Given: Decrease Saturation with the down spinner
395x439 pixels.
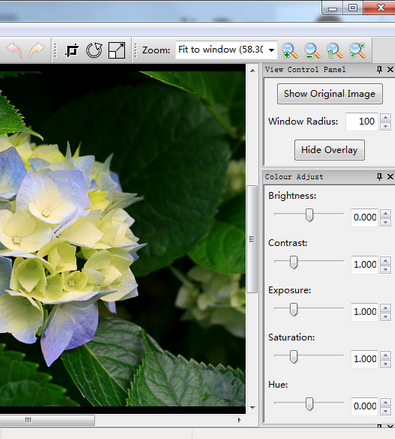Looking at the screenshot, I should pos(386,364).
